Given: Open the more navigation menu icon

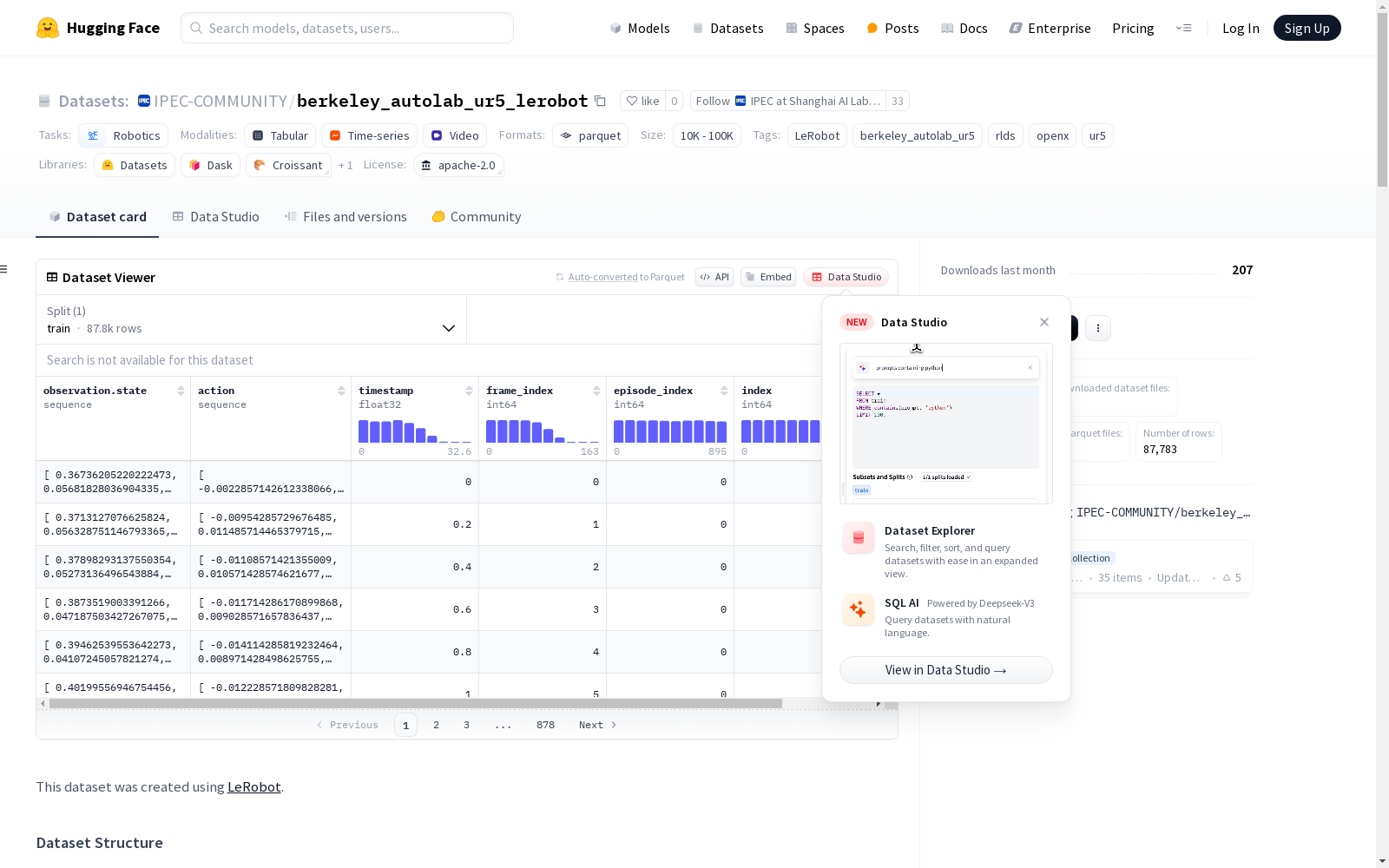Looking at the screenshot, I should [1183, 28].
